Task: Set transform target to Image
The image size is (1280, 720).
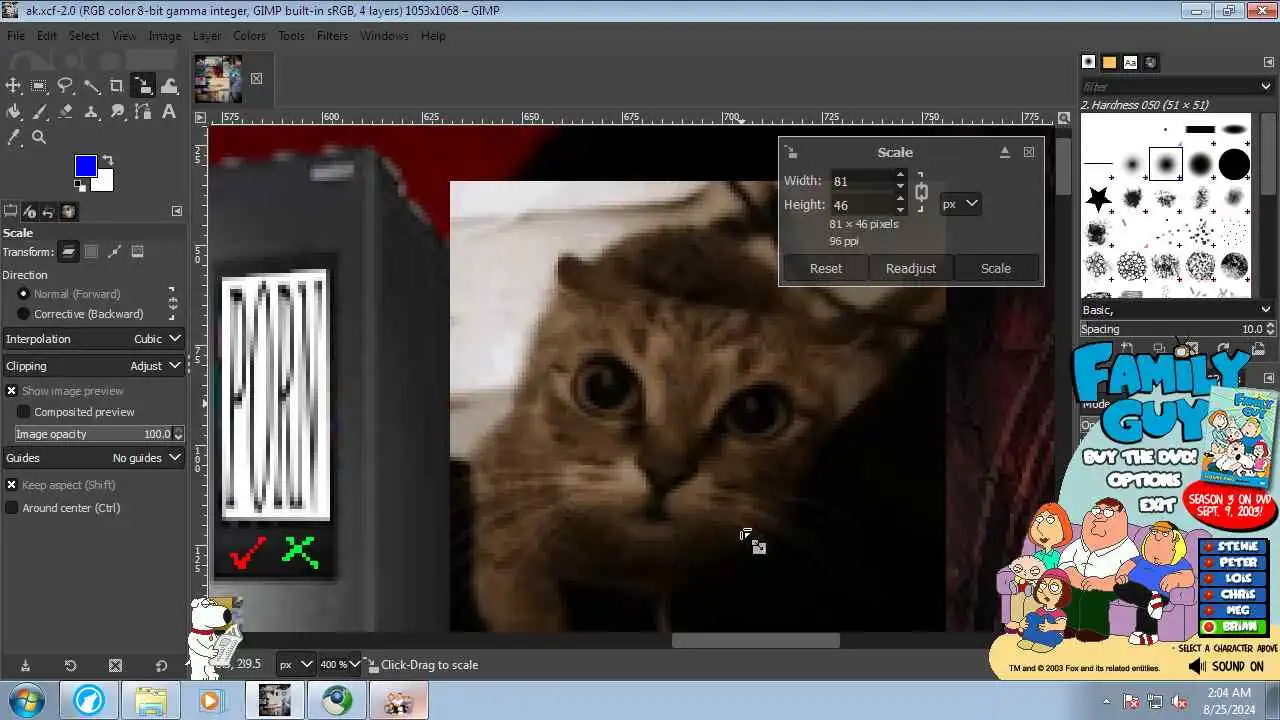Action: pos(138,252)
